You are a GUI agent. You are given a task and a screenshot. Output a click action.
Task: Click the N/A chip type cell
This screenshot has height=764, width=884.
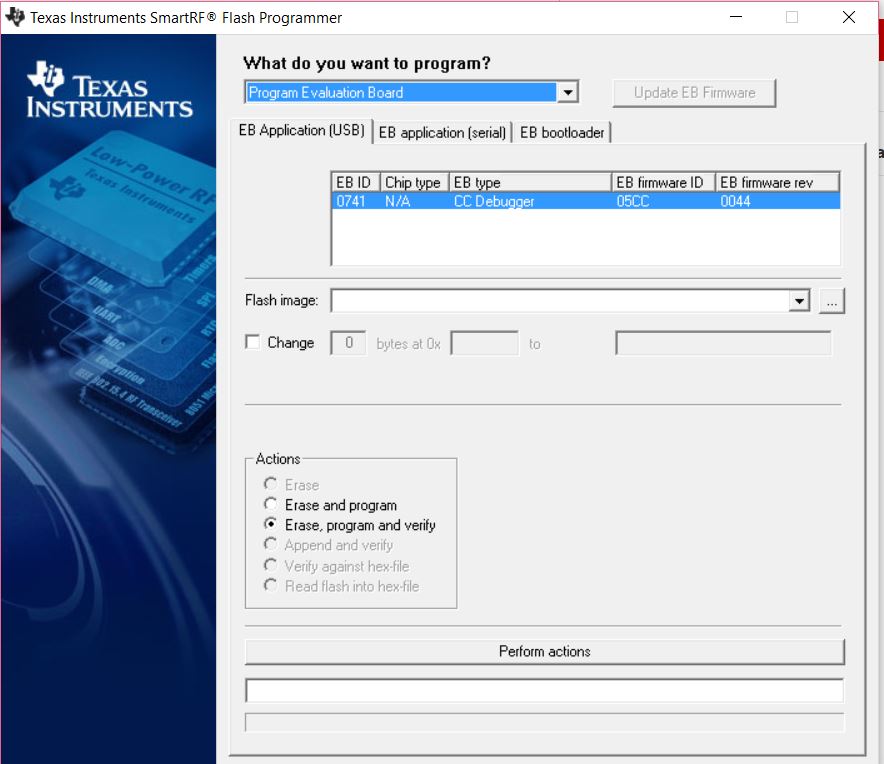point(397,201)
